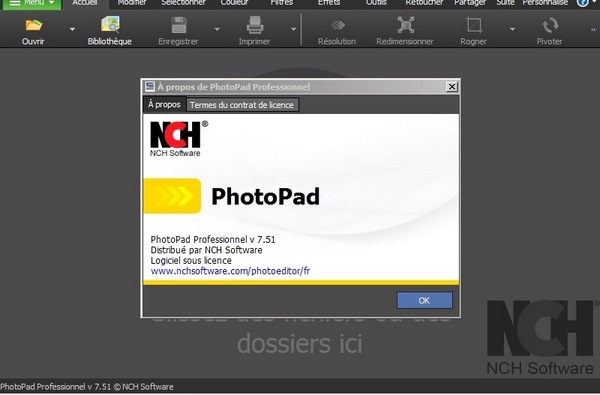Select the À propos dialog tab
Image resolution: width=600 pixels, height=395 pixels.
(x=165, y=104)
